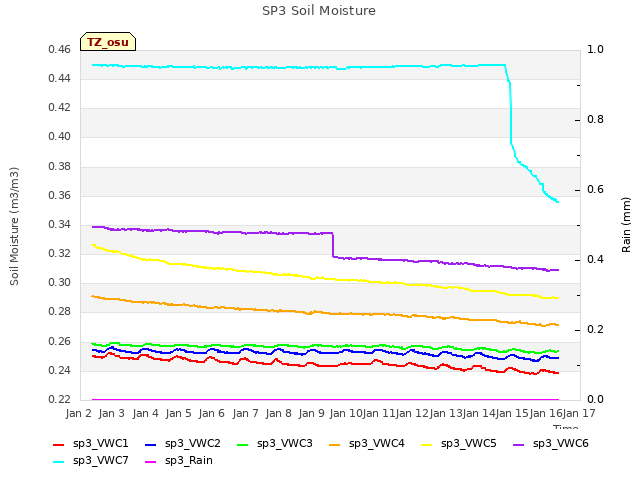Click the Jan 2 x-axis tick label

pos(78,413)
